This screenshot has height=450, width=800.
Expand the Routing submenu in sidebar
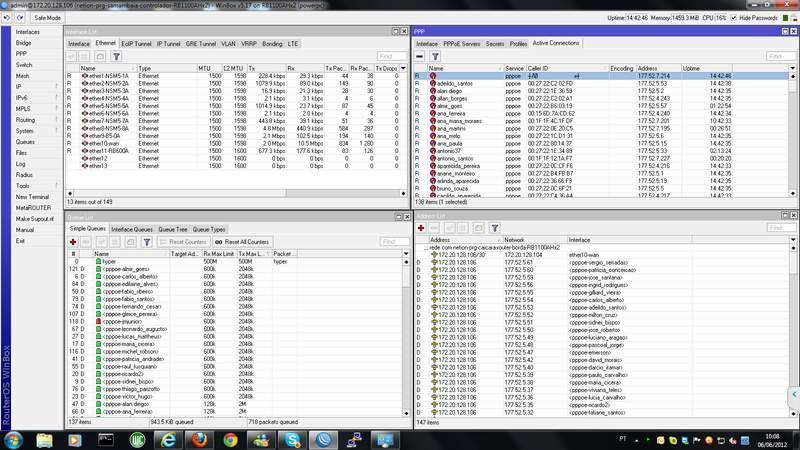(36, 120)
